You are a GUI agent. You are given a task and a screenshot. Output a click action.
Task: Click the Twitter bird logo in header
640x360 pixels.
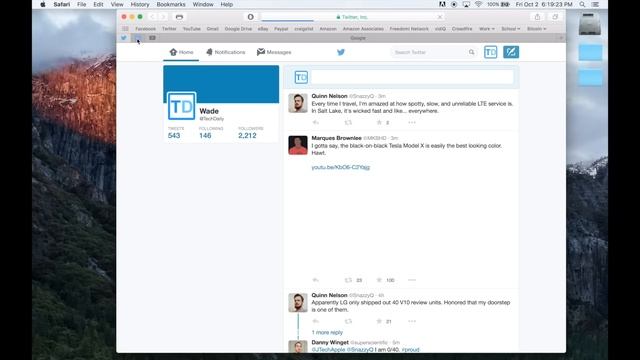tap(341, 52)
